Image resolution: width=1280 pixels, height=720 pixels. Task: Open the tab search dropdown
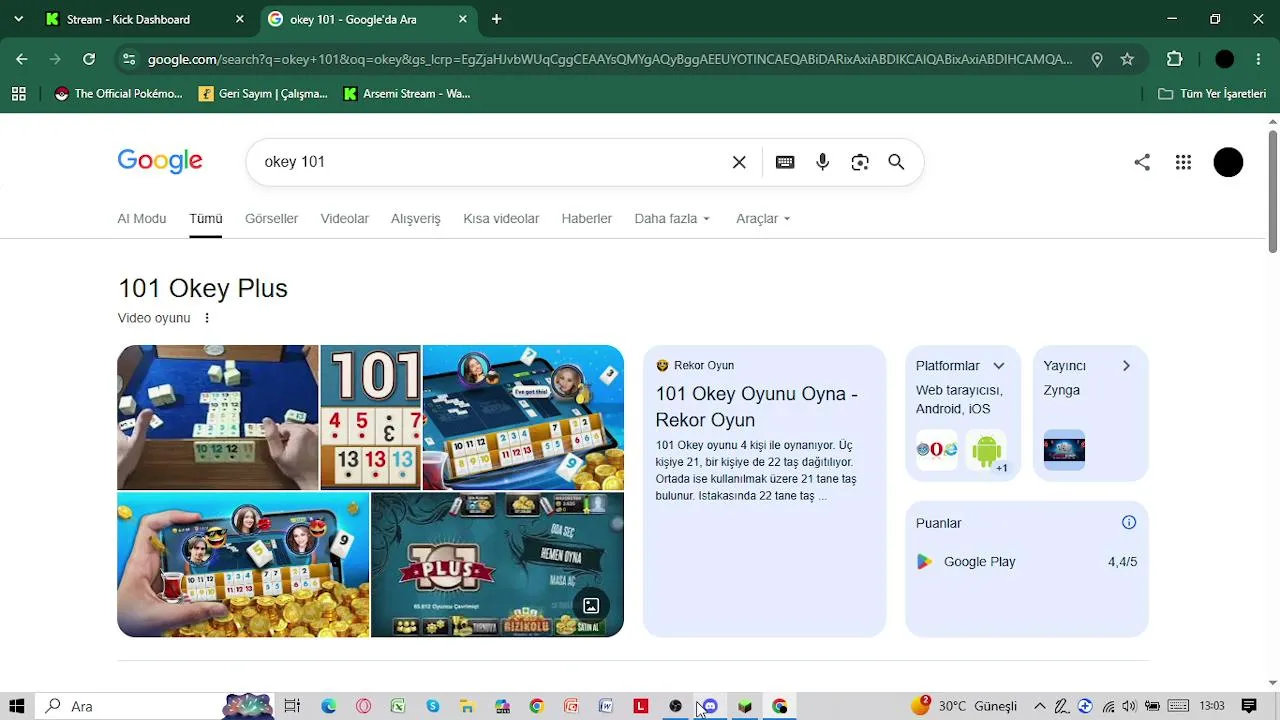(18, 19)
